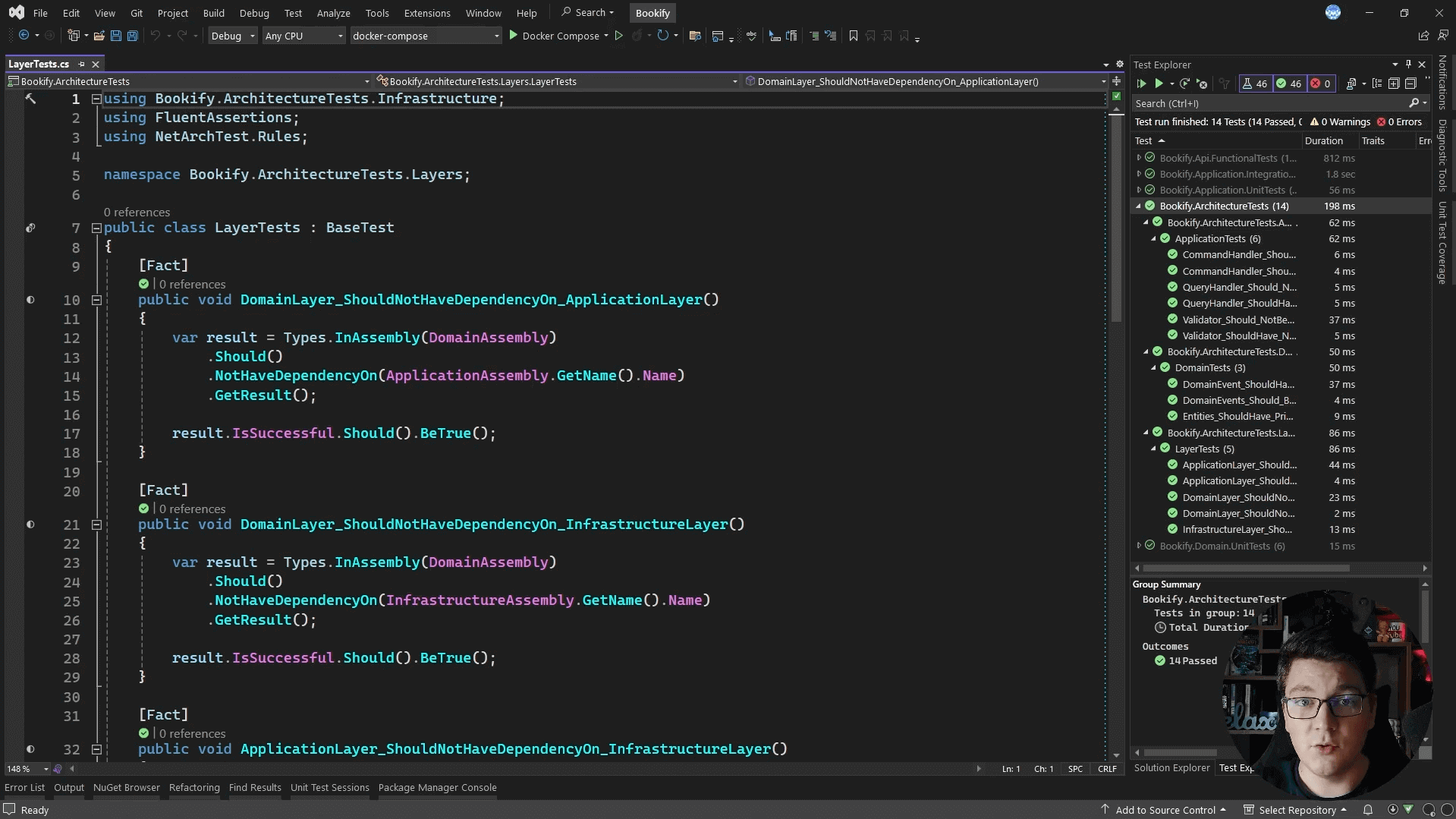Click Save All in the toolbar
1456x819 pixels.
click(133, 36)
